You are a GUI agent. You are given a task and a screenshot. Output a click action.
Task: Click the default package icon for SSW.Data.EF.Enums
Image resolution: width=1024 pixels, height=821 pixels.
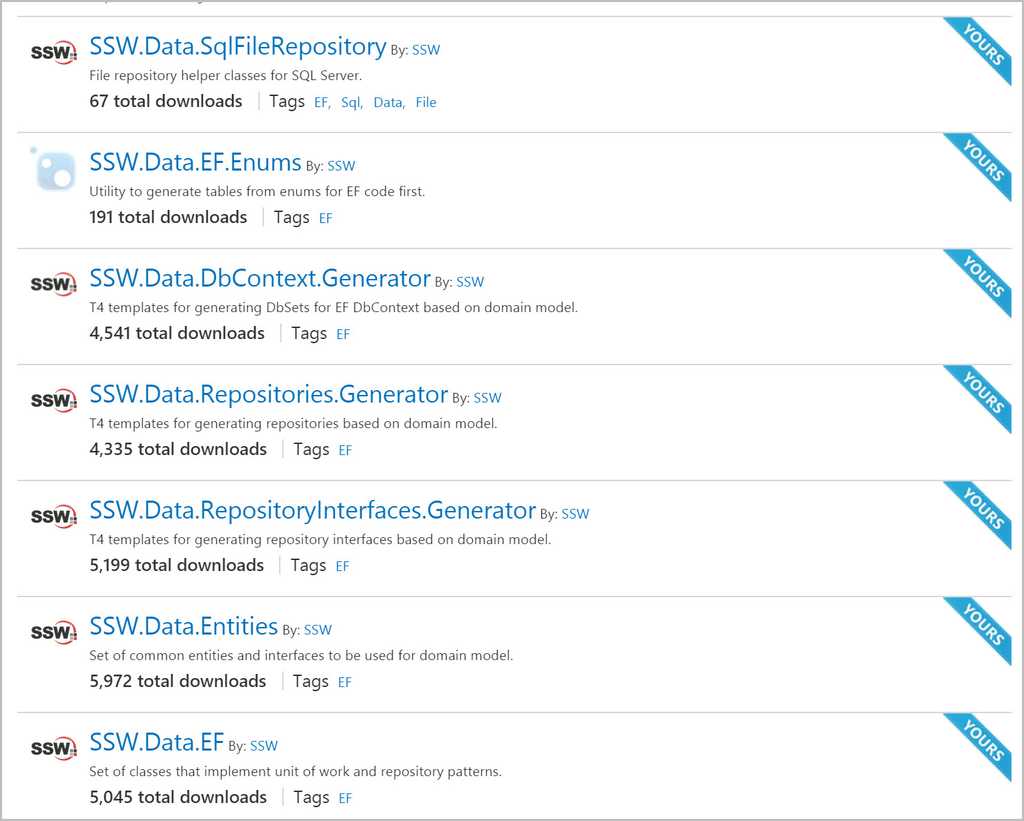coord(54,170)
